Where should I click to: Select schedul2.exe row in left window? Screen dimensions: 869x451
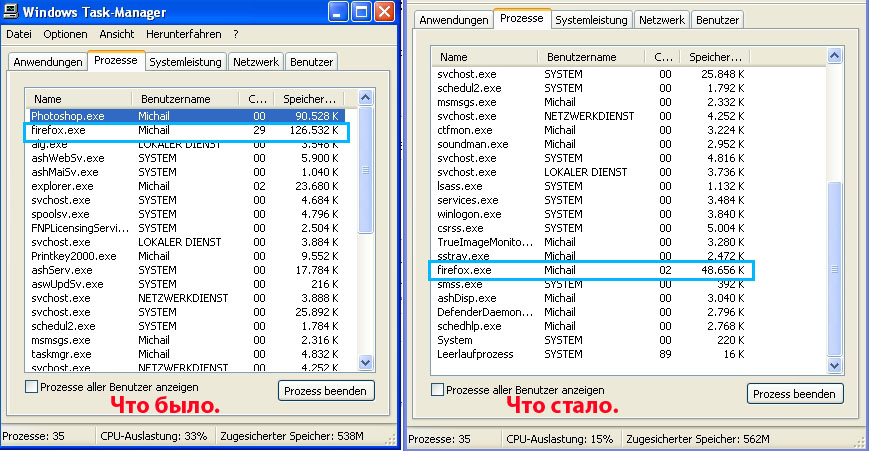[186, 326]
